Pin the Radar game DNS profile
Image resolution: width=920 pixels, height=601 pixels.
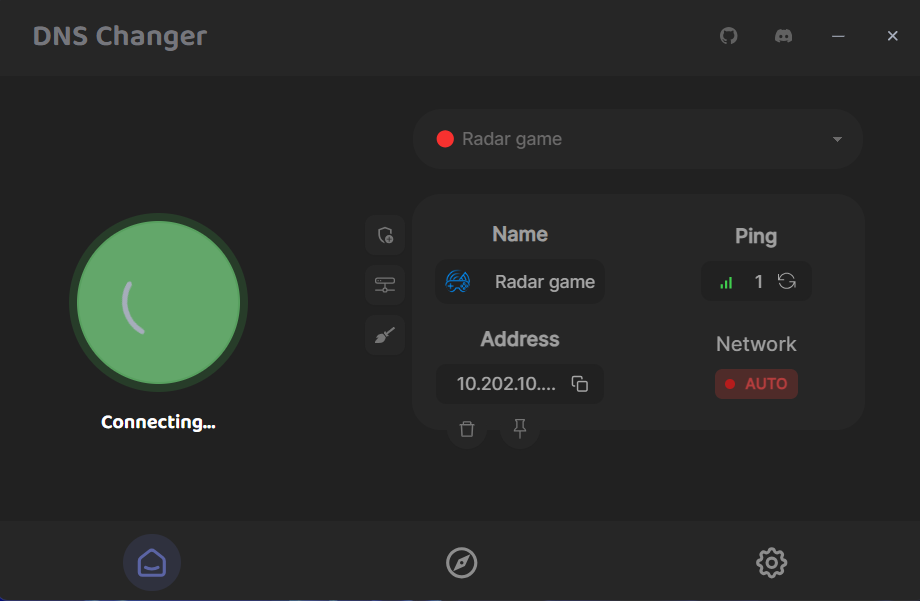pyautogui.click(x=519, y=428)
